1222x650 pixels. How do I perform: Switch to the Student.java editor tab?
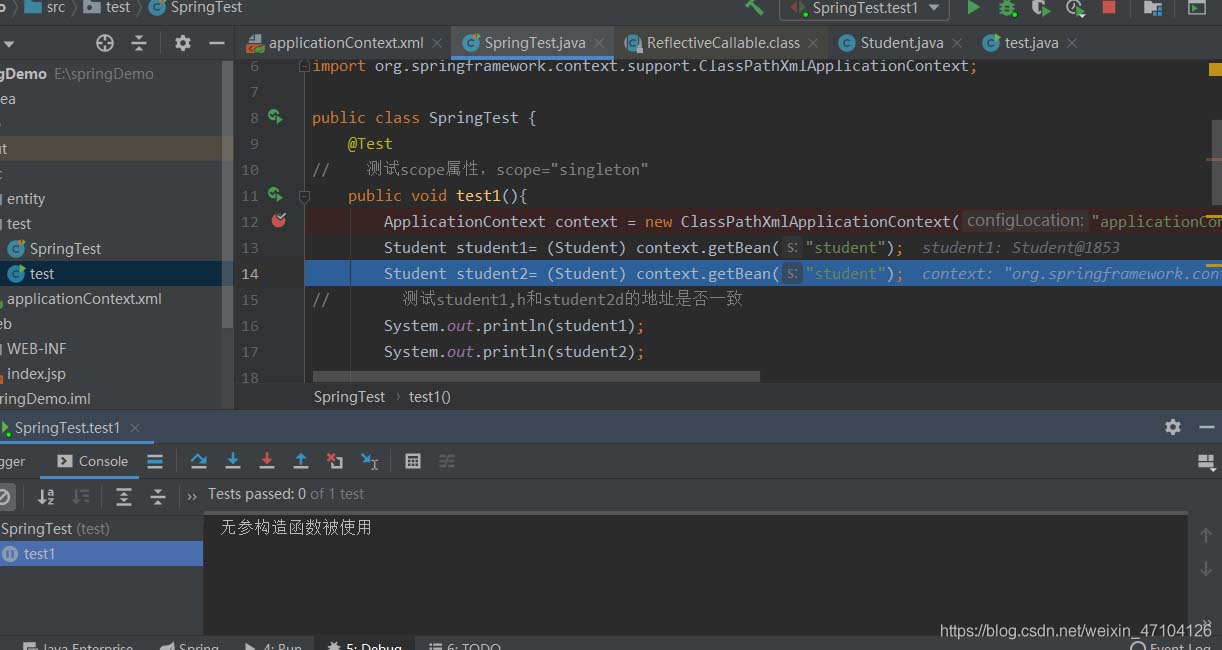click(901, 43)
